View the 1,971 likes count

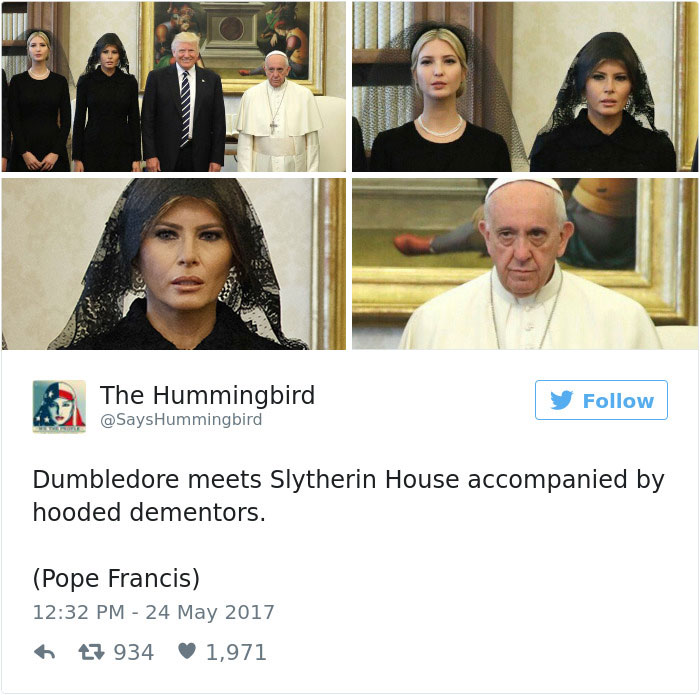coord(236,652)
